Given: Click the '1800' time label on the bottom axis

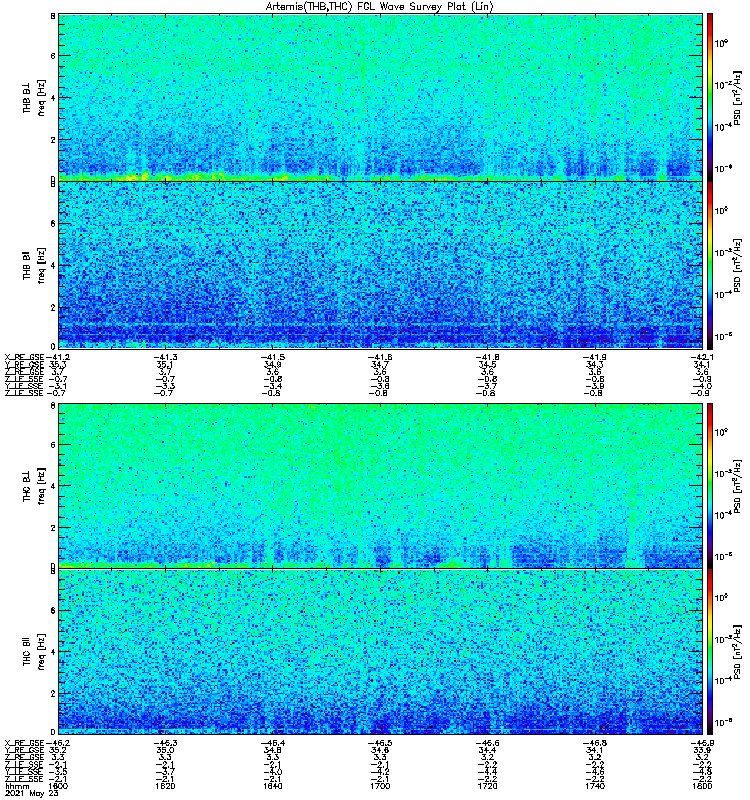Looking at the screenshot, I should [x=703, y=786].
